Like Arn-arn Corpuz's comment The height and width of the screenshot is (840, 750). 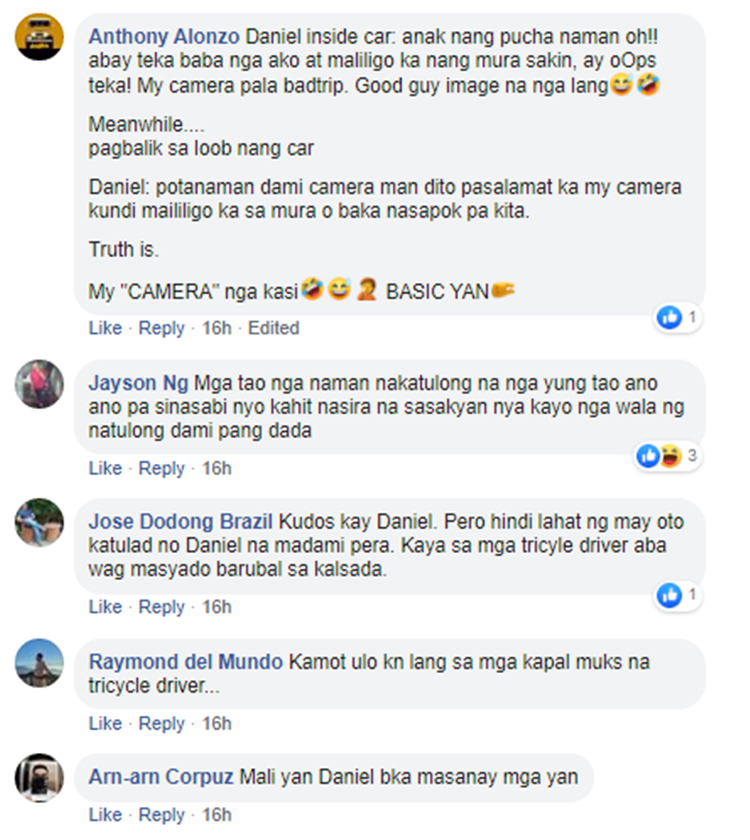click(x=105, y=815)
